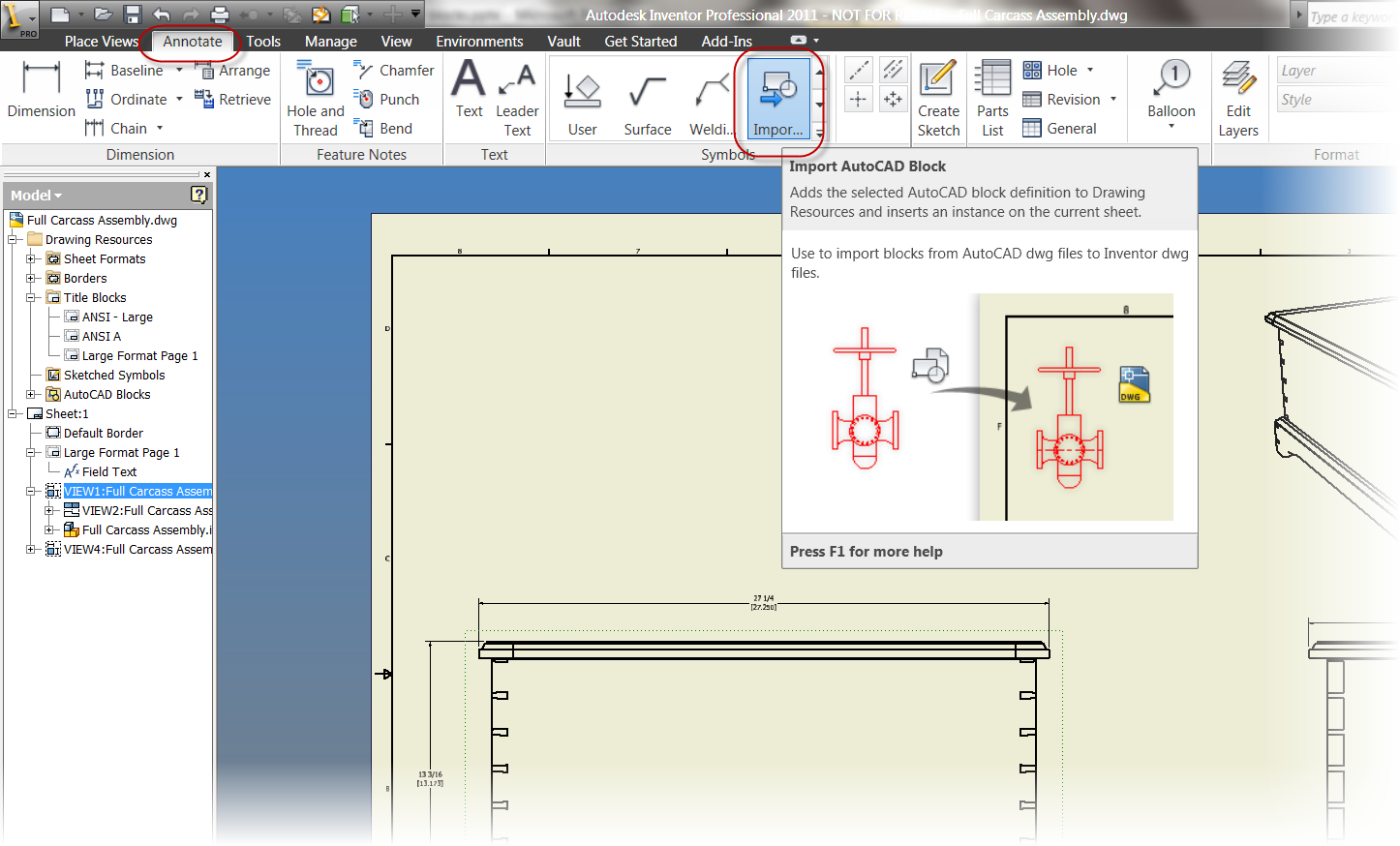This screenshot has width=1400, height=846.
Task: Select ANSI - Large title block
Action: (117, 317)
